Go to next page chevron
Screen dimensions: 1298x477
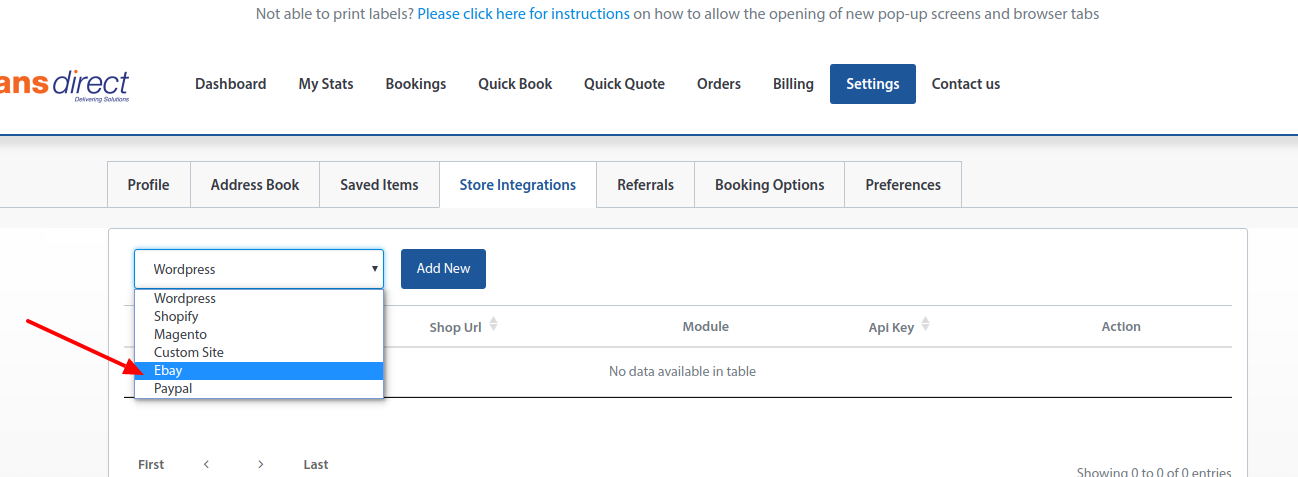point(260,464)
